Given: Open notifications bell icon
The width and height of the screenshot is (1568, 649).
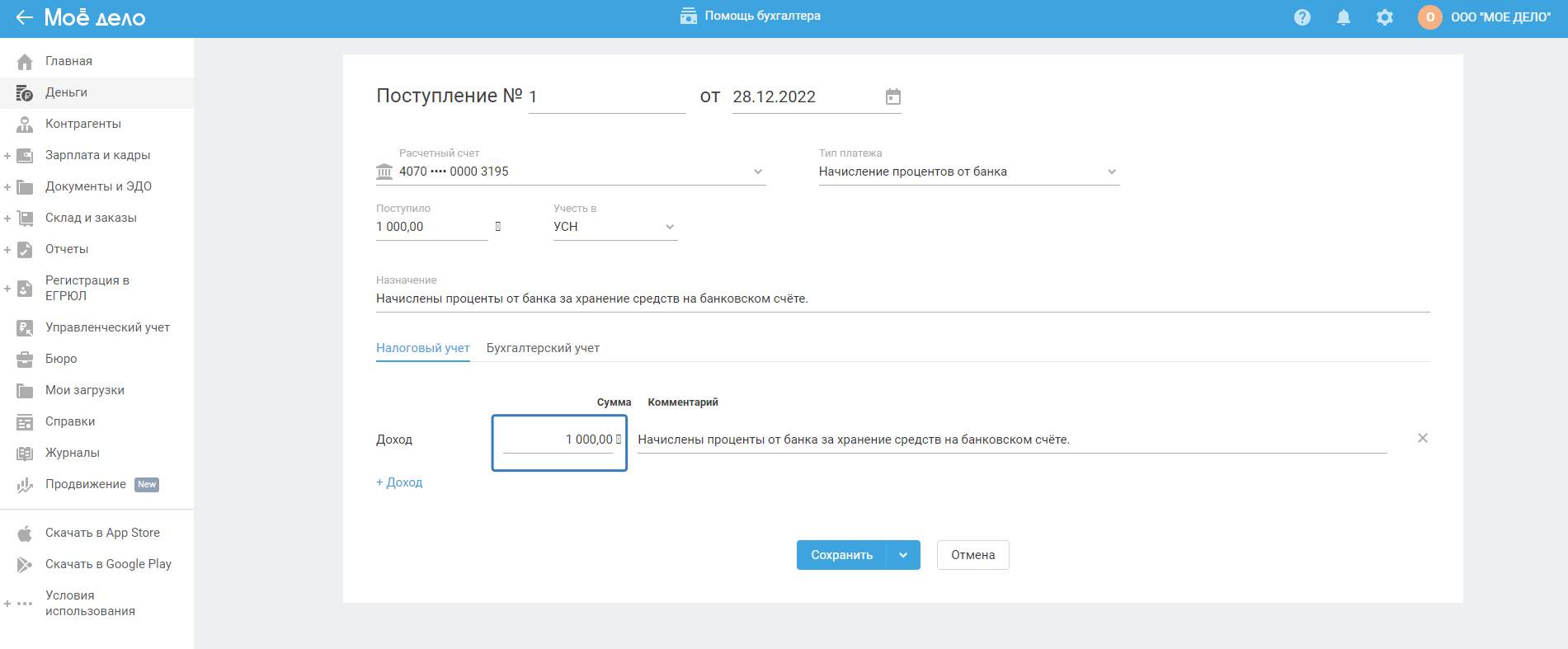Looking at the screenshot, I should pos(1343,17).
